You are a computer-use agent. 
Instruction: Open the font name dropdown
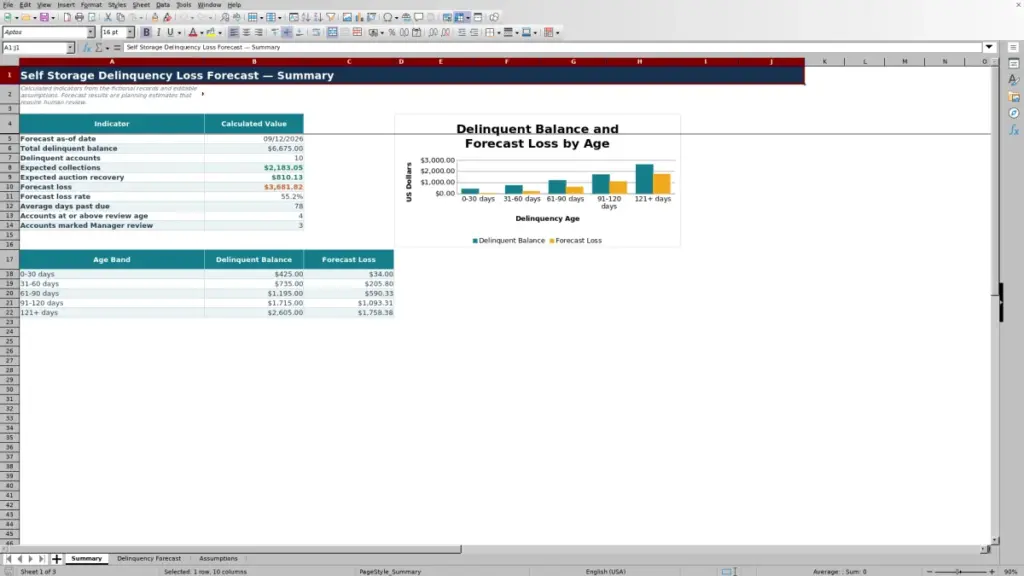pyautogui.click(x=91, y=32)
